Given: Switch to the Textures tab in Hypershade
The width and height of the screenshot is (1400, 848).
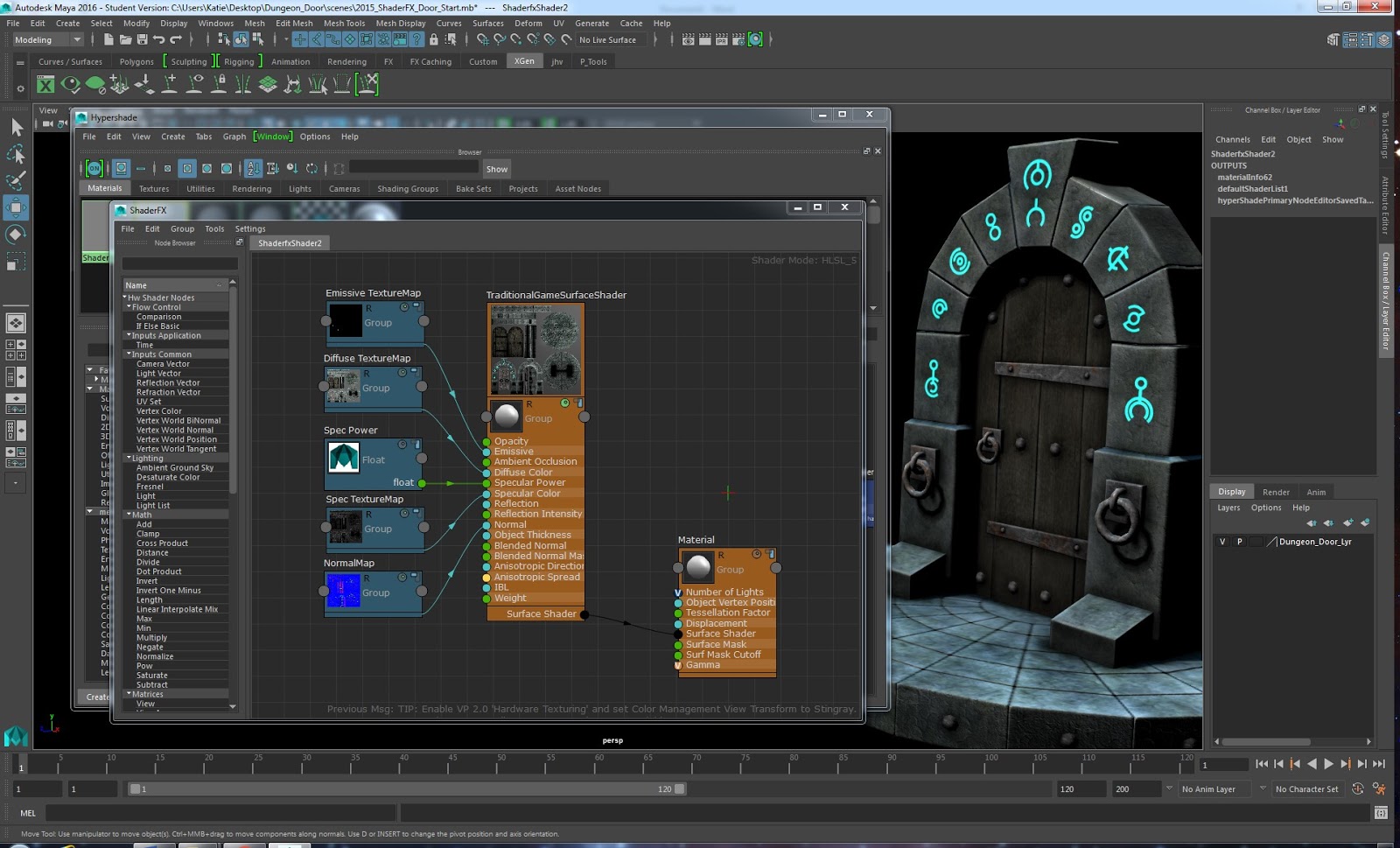Looking at the screenshot, I should [x=154, y=188].
